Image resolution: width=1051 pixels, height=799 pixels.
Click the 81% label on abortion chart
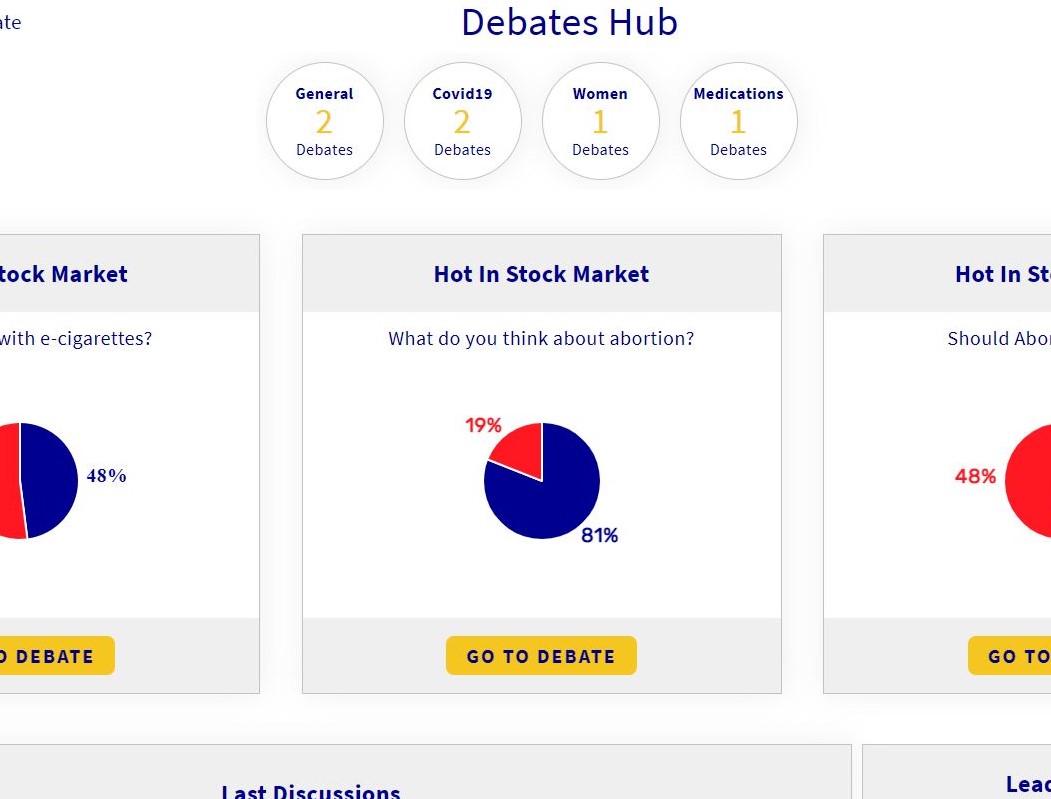(599, 535)
